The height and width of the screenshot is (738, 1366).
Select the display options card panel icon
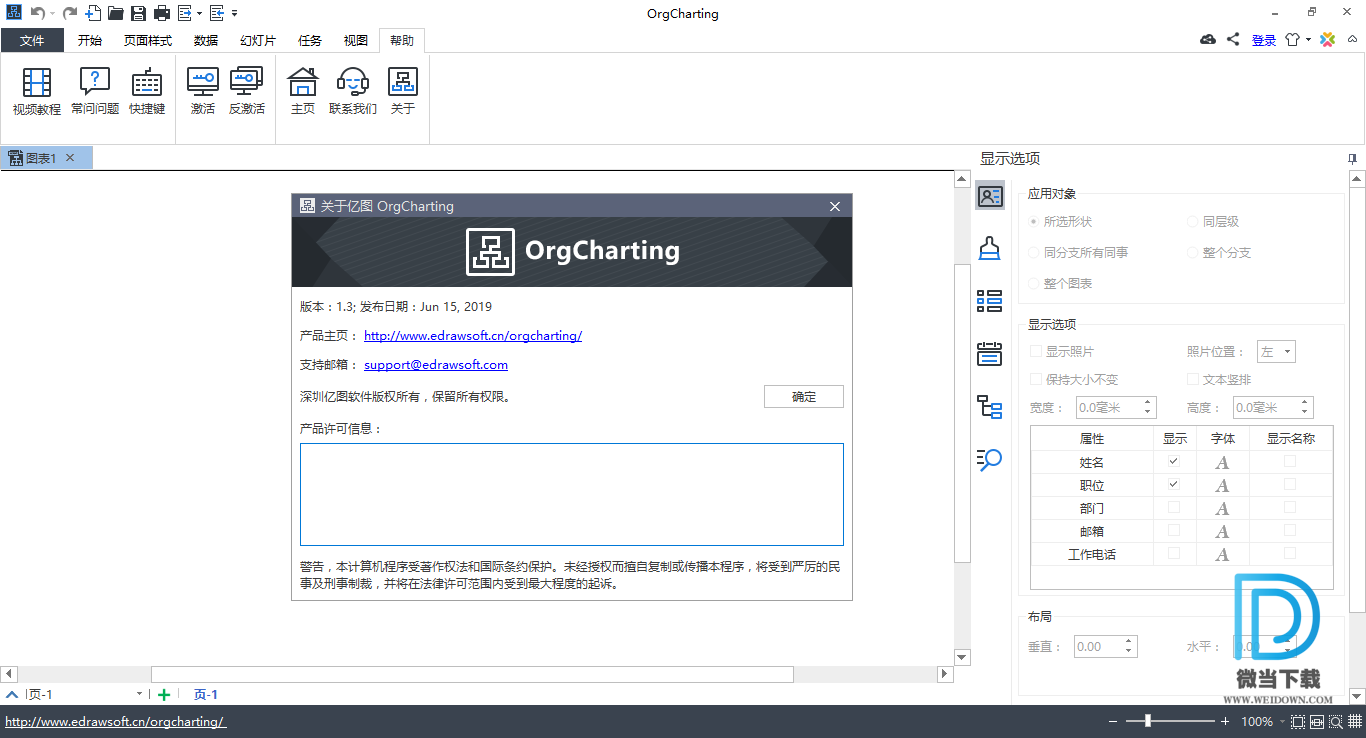(990, 196)
